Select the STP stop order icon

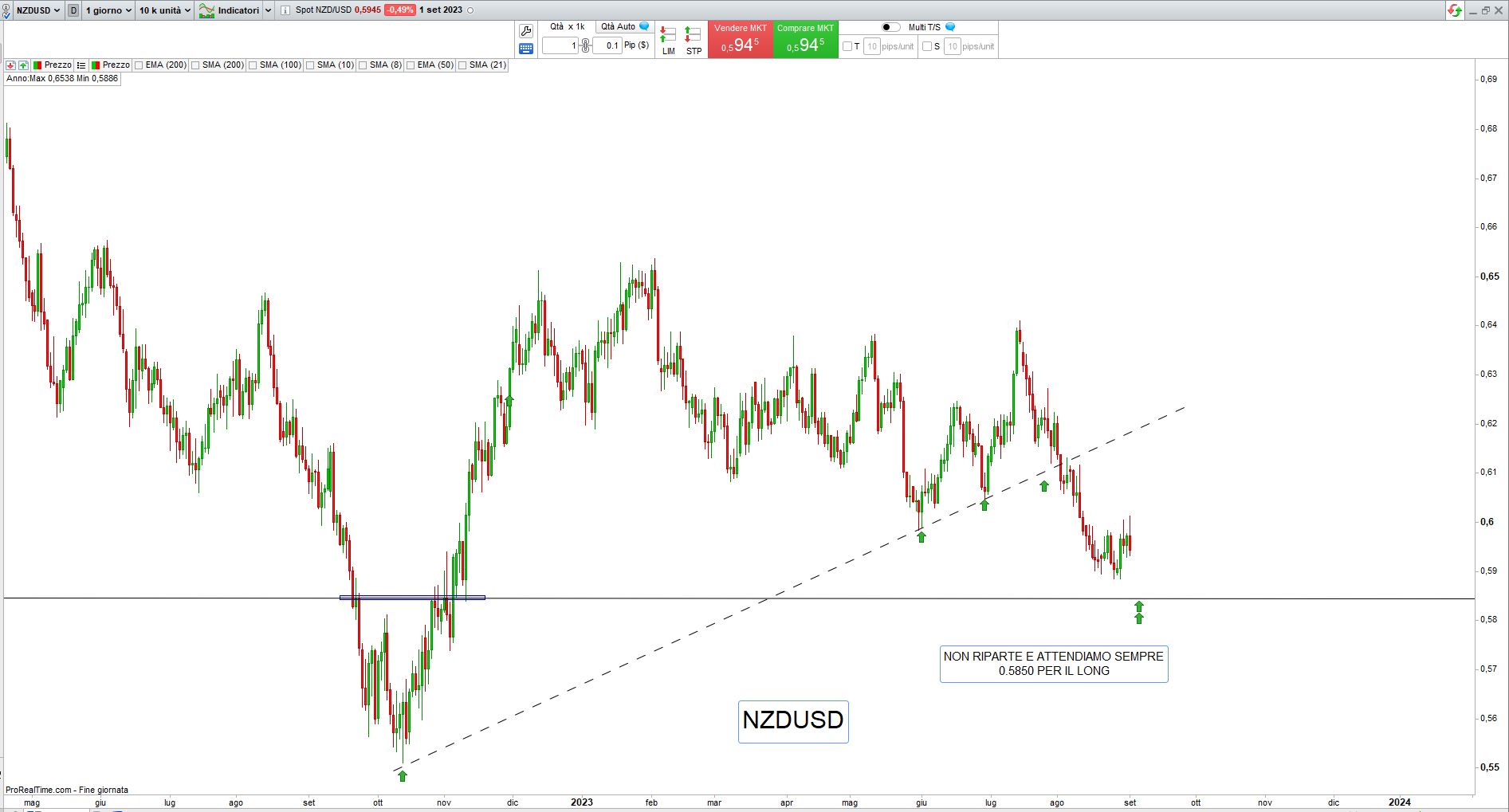point(694,40)
